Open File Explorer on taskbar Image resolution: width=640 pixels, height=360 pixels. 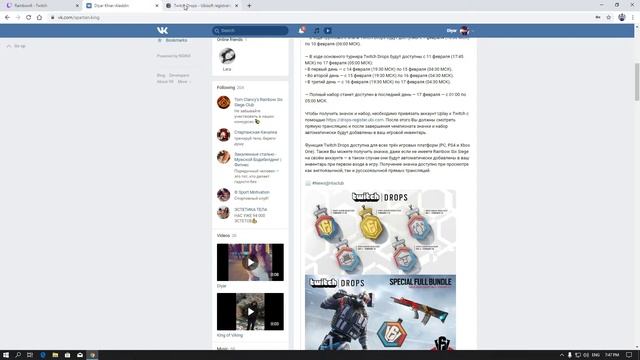point(55,355)
